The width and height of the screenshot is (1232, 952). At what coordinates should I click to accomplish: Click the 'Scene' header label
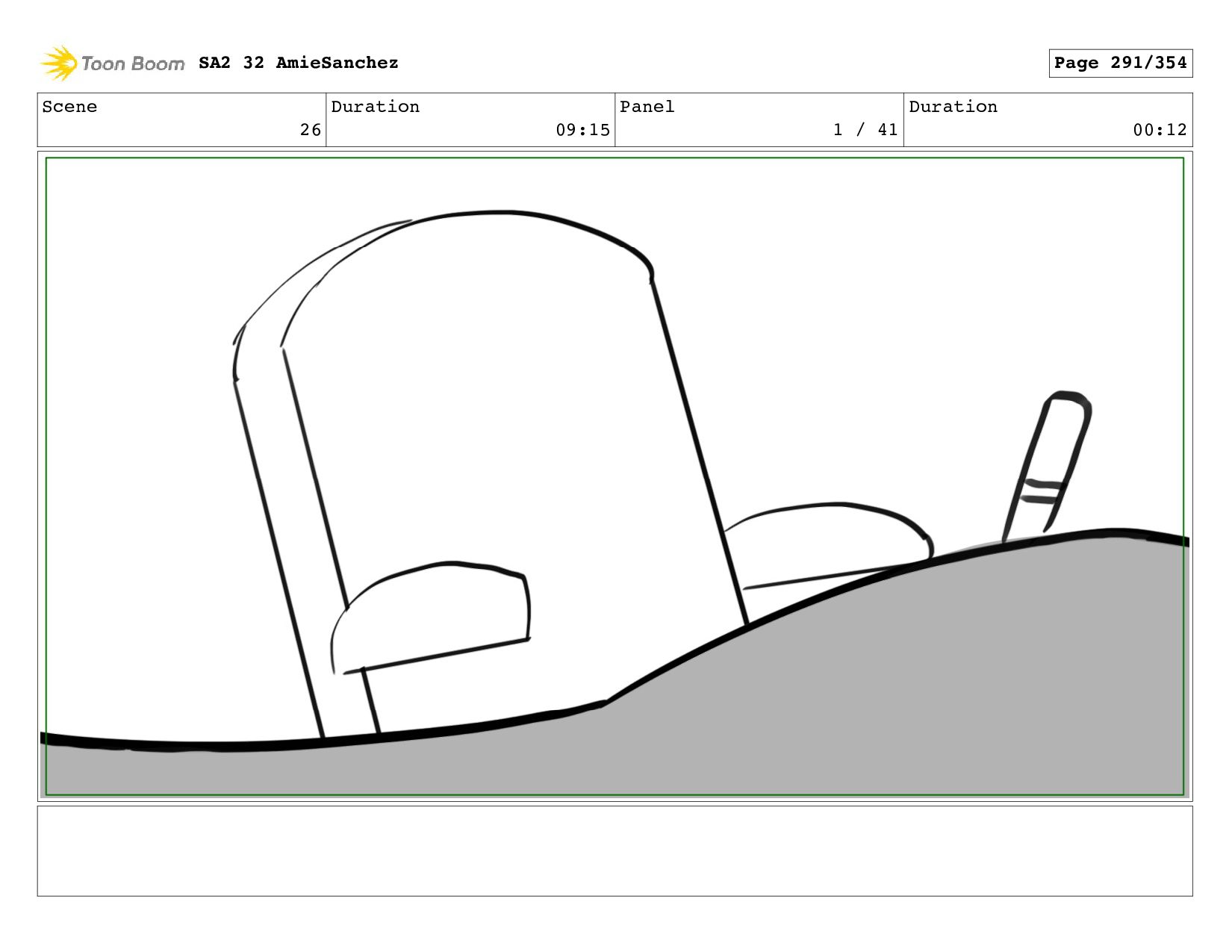point(69,107)
